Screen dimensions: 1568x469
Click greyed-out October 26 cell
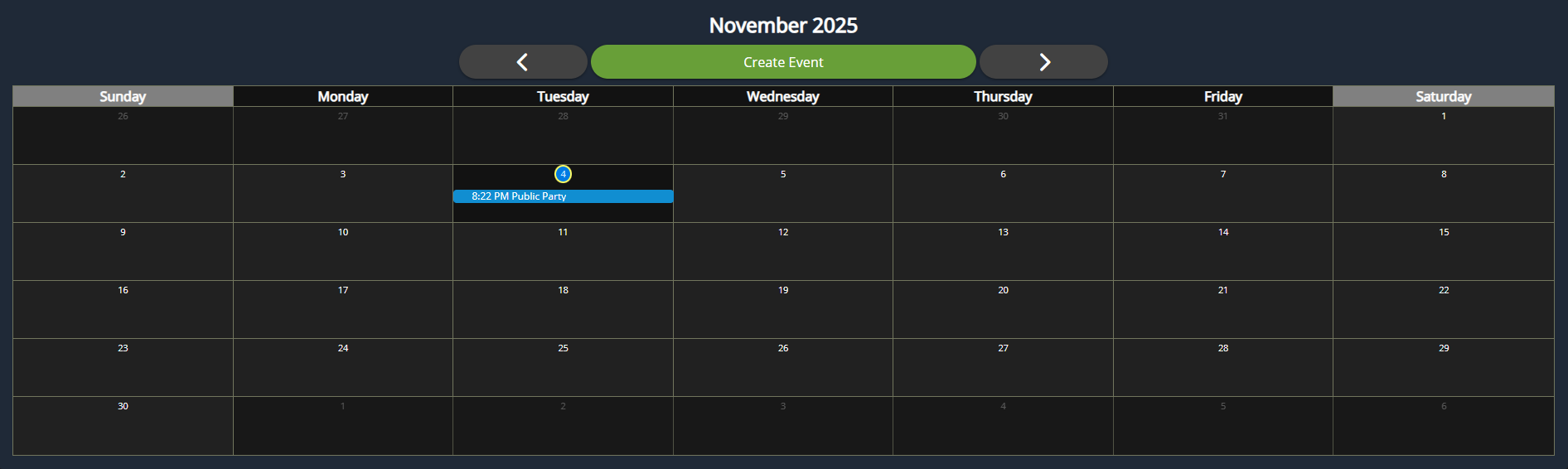tap(123, 135)
